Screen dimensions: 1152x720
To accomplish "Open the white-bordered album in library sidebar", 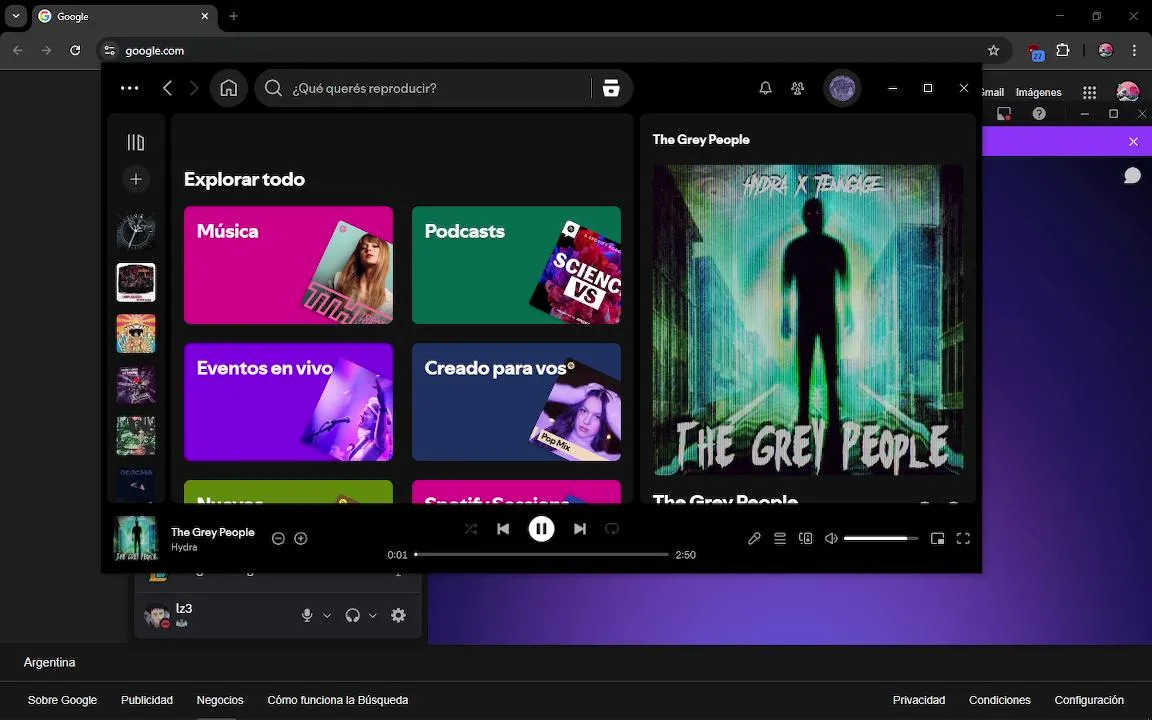I will pyautogui.click(x=136, y=282).
